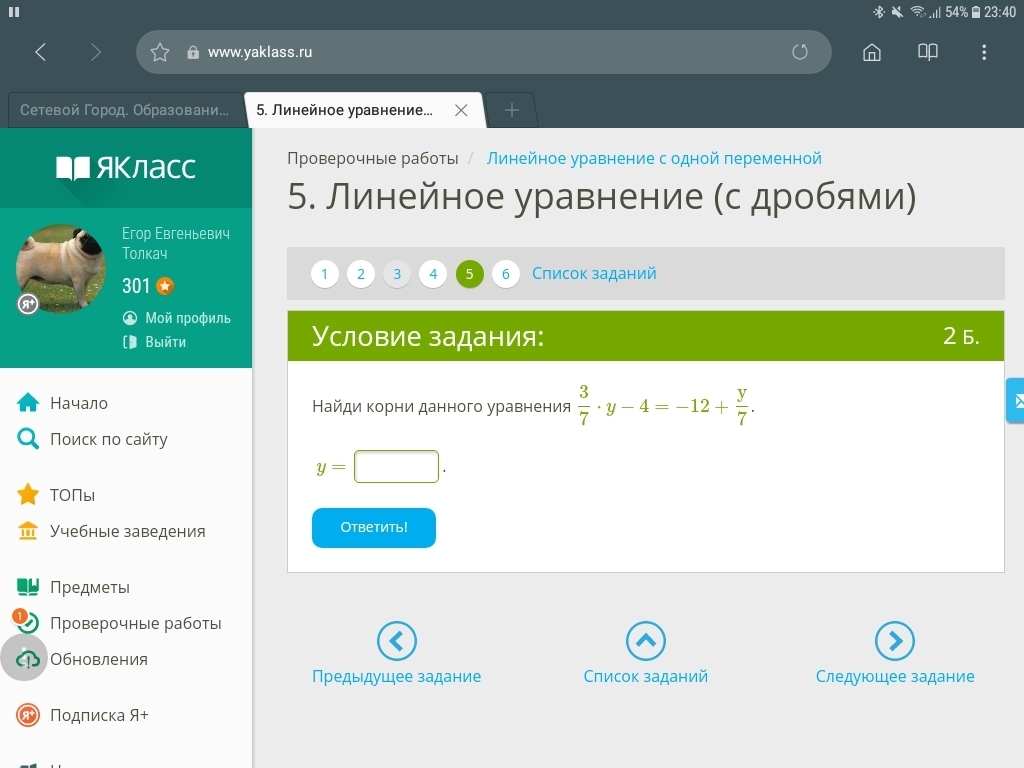Image resolution: width=1024 pixels, height=768 pixels.
Task: Open Подписка Я+ sidebar item
Action: tap(99, 716)
